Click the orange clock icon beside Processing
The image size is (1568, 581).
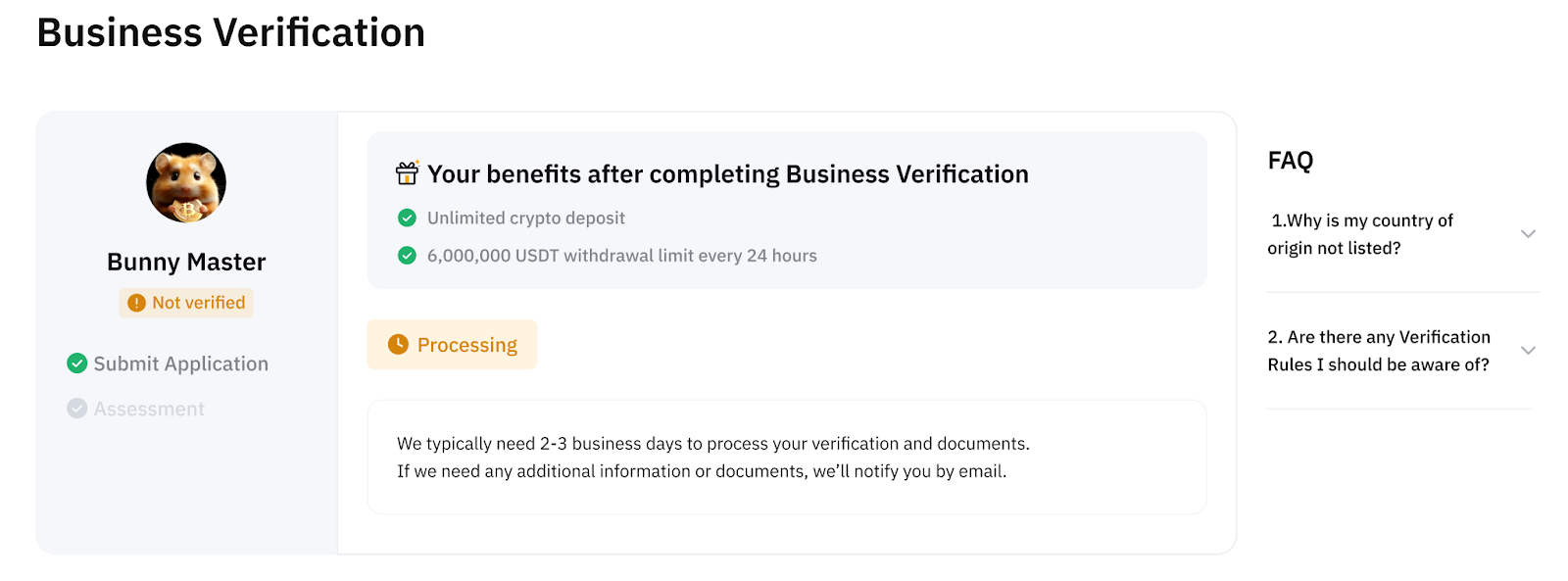pyautogui.click(x=398, y=344)
